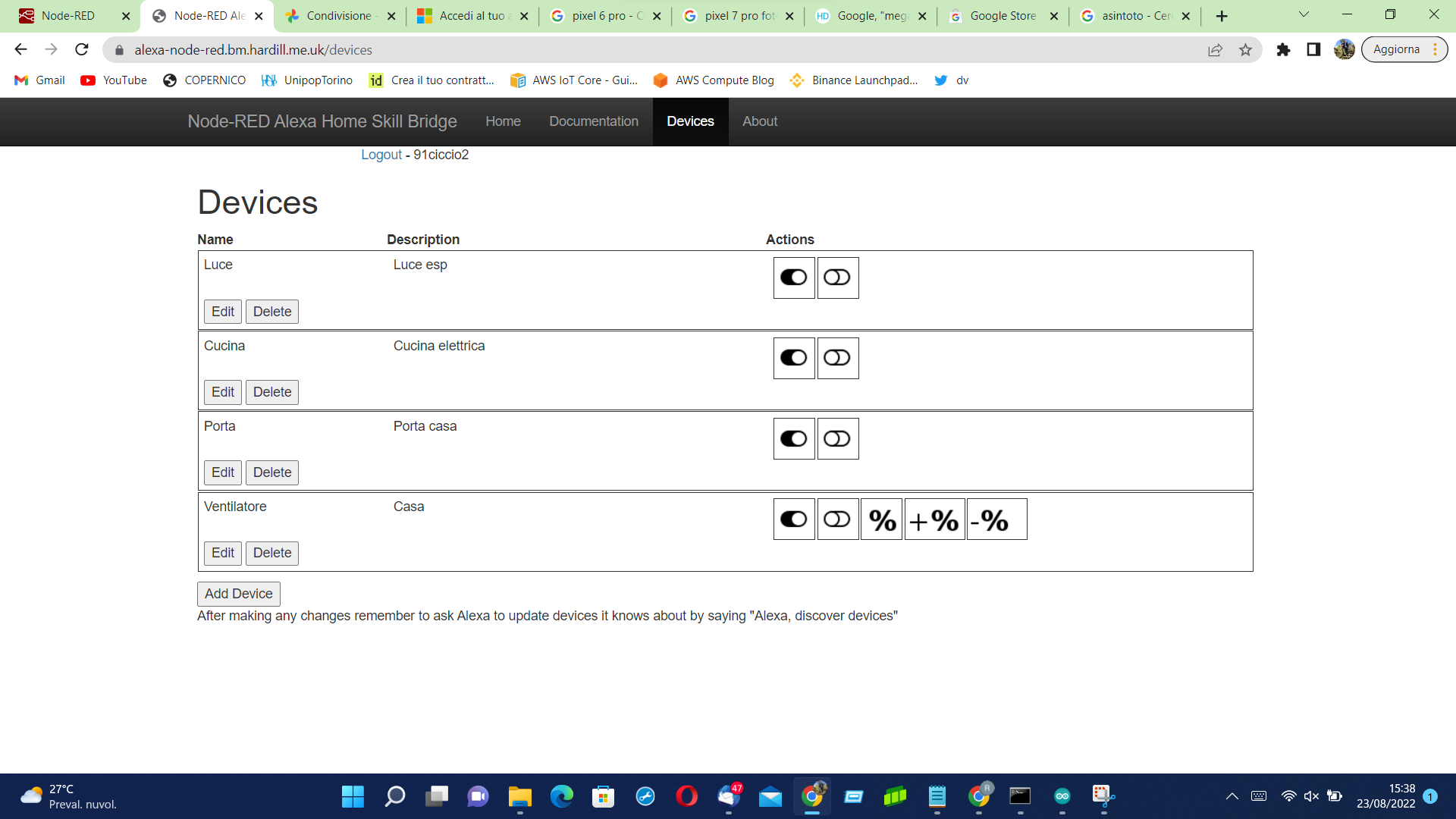Viewport: 1456px width, 819px height.
Task: Bookmark this page with the star icon
Action: [x=1245, y=50]
